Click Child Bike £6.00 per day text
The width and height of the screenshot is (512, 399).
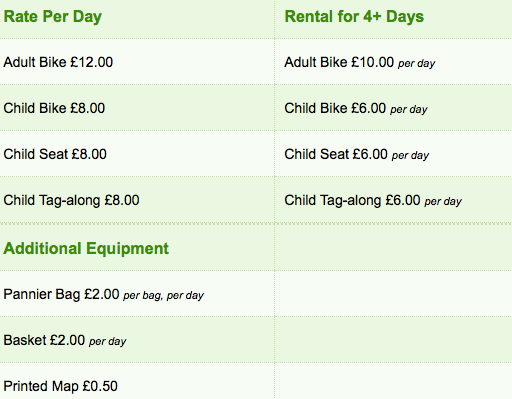[356, 108]
